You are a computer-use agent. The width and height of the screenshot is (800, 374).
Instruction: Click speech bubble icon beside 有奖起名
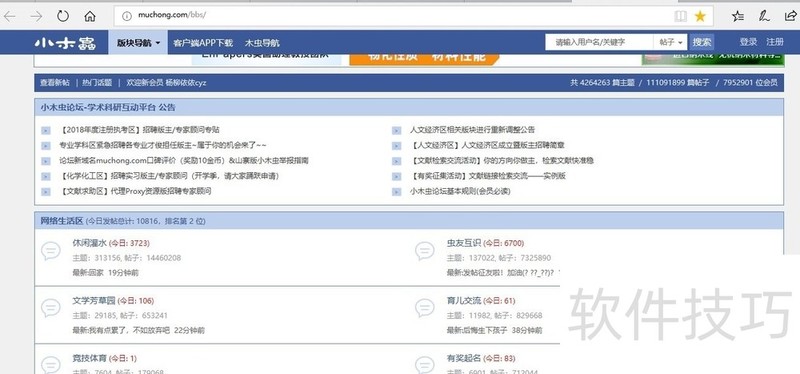[424, 365]
